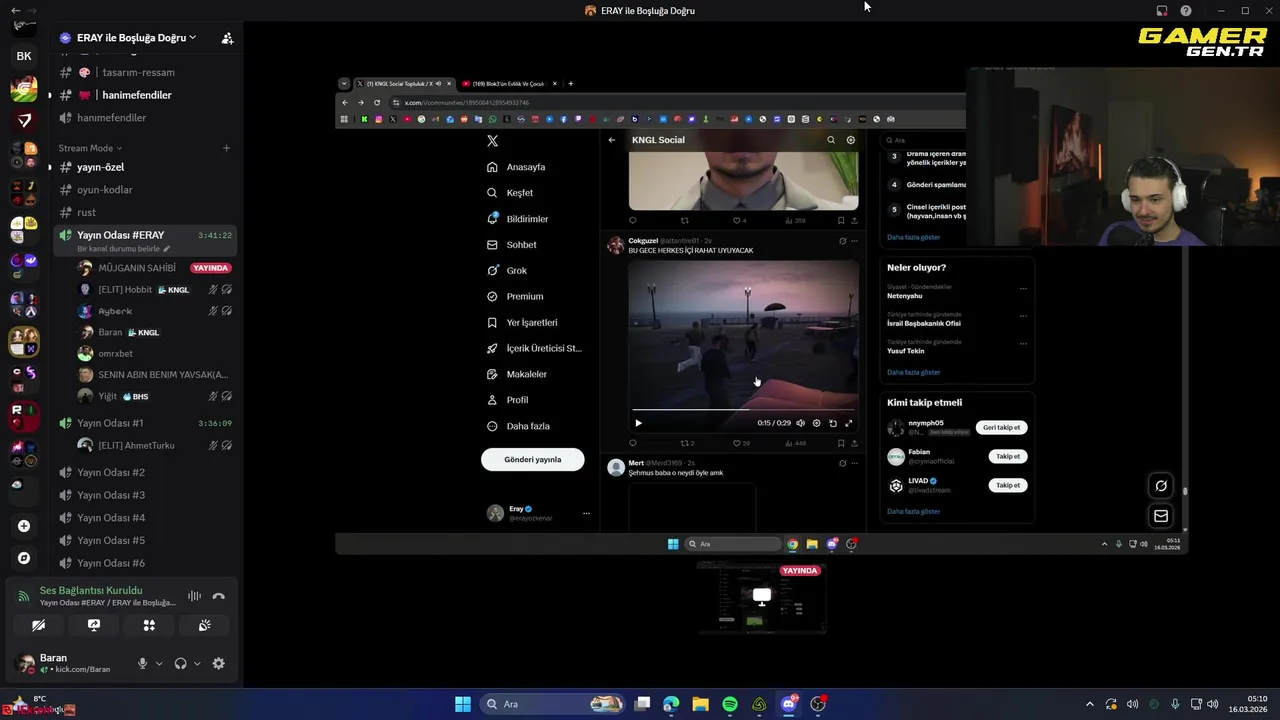
Task: Collapse the Stream Mode category
Action: pos(90,148)
